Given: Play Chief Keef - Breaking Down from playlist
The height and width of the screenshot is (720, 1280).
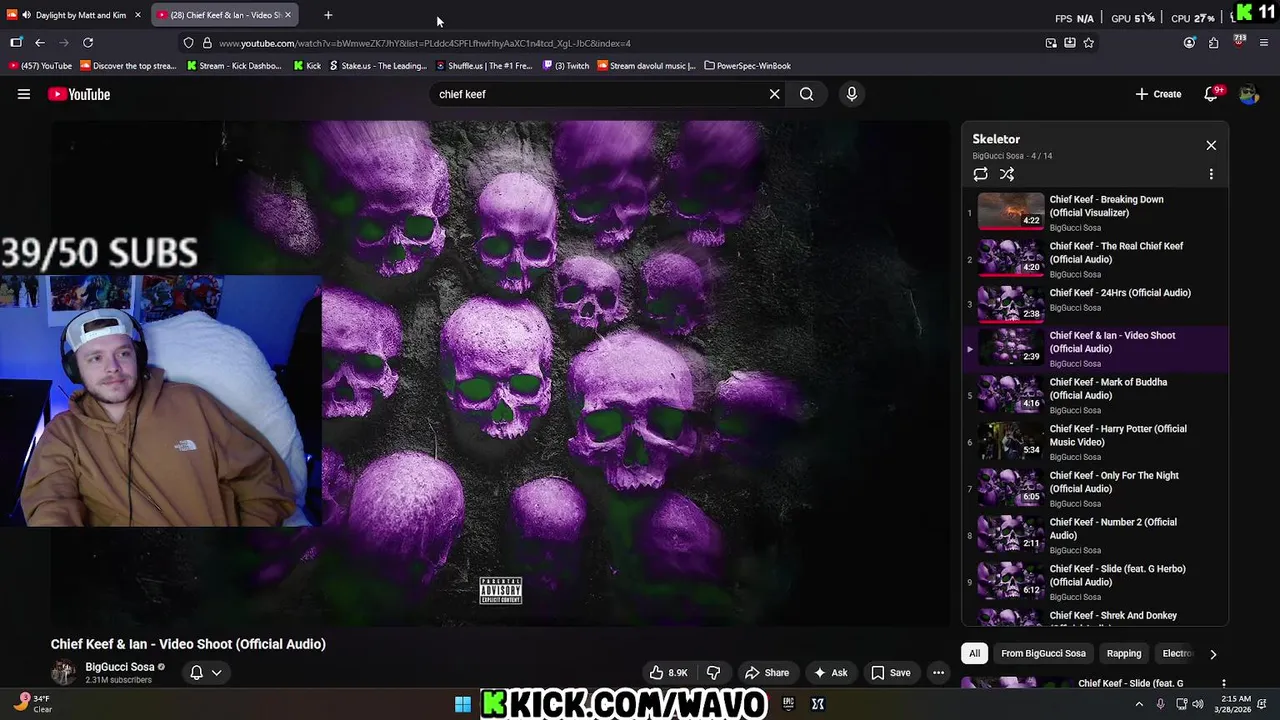Looking at the screenshot, I should pos(1095,212).
